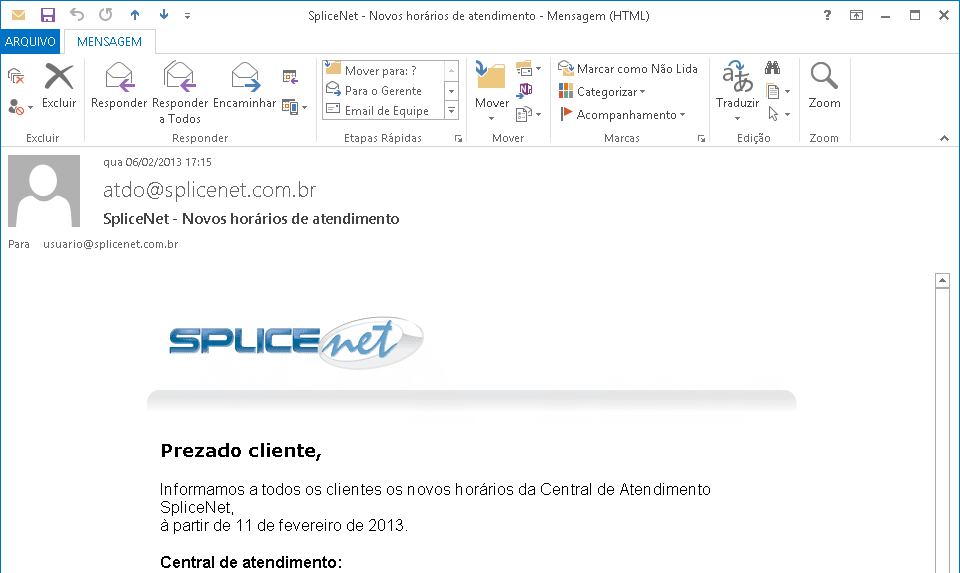Send to OneNote icon

coord(525,90)
